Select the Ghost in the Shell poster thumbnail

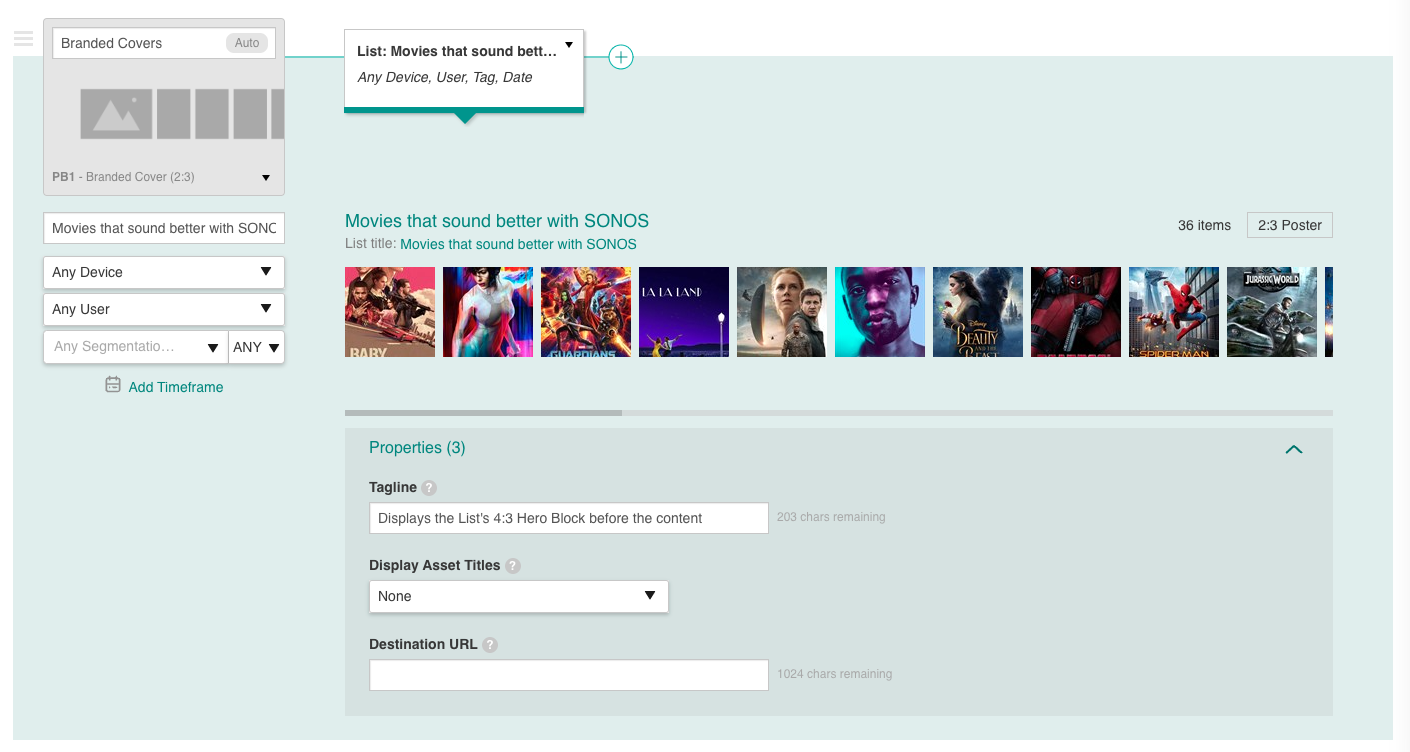point(488,312)
